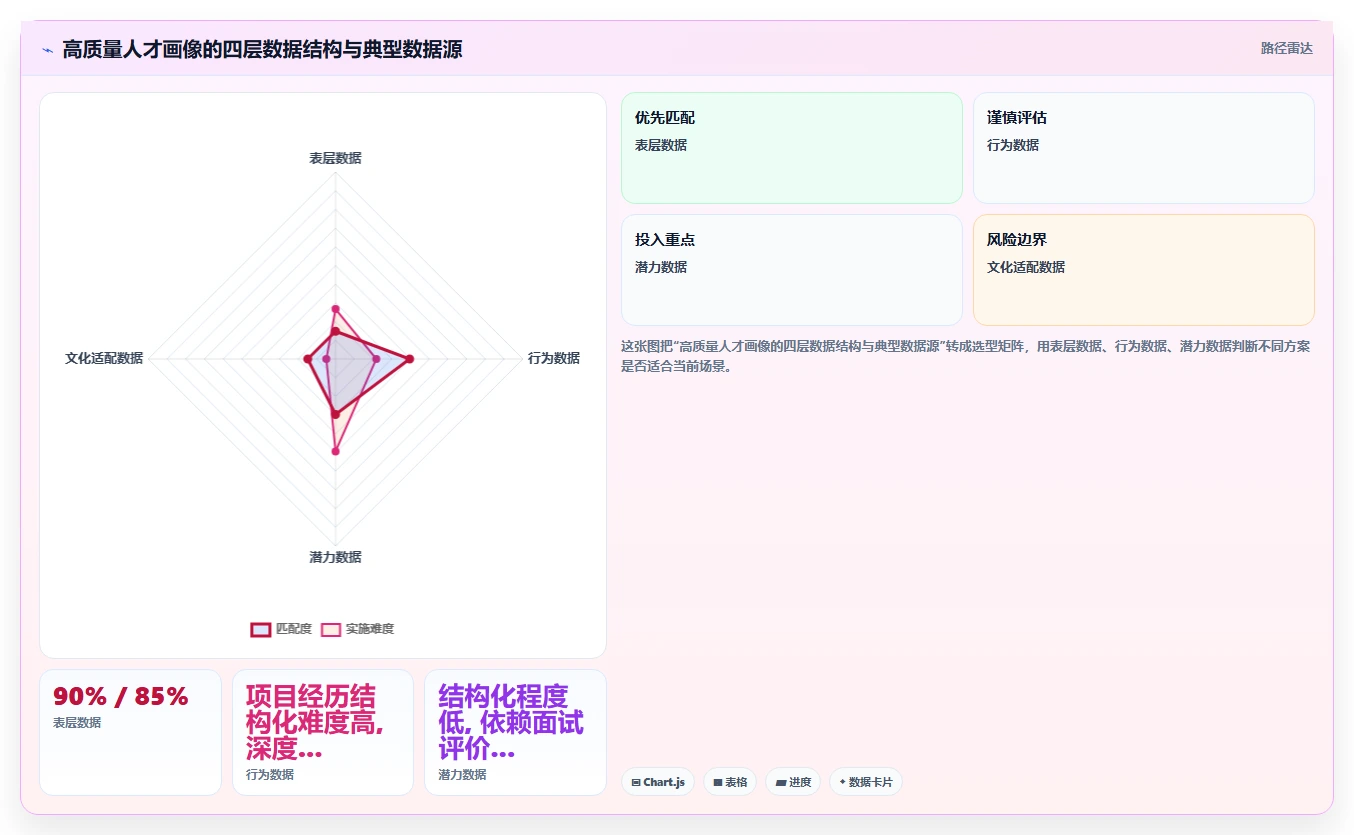Click the 数据卡片 diamond icon
The height and width of the screenshot is (835, 1354).
coord(842,783)
